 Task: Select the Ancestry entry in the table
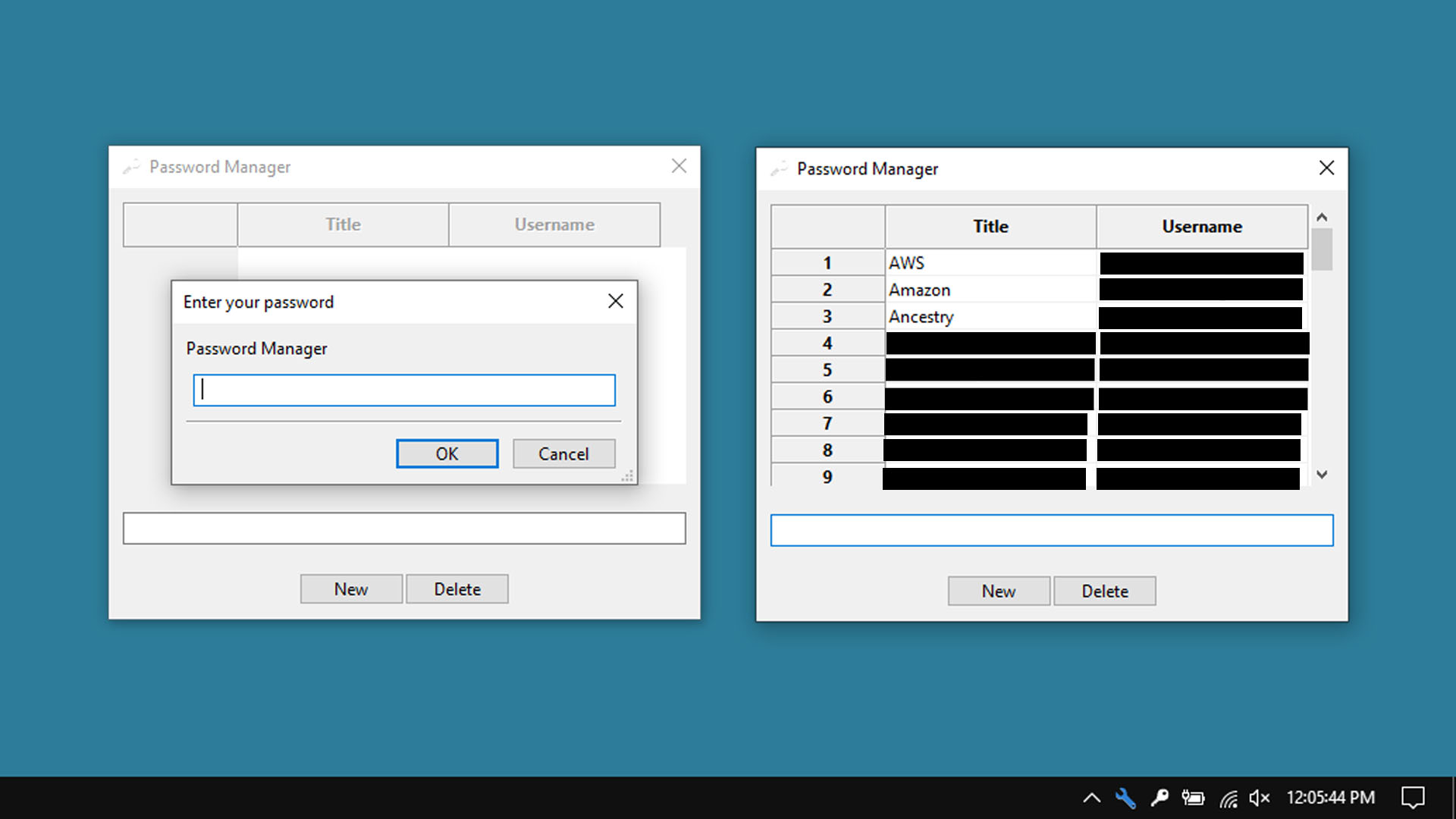tap(990, 317)
